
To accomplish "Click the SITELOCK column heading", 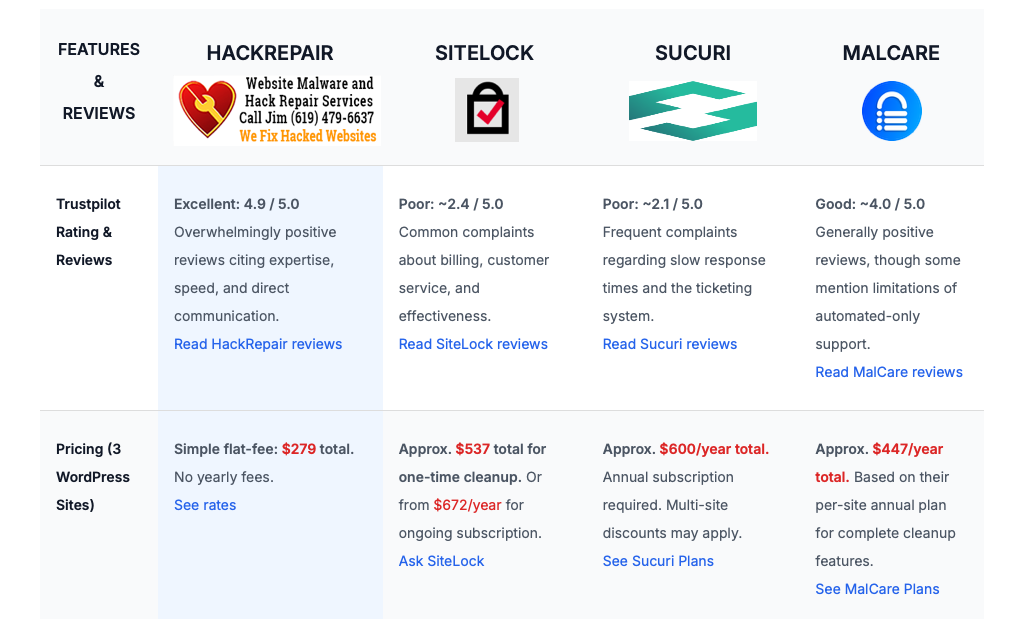I will click(x=485, y=53).
